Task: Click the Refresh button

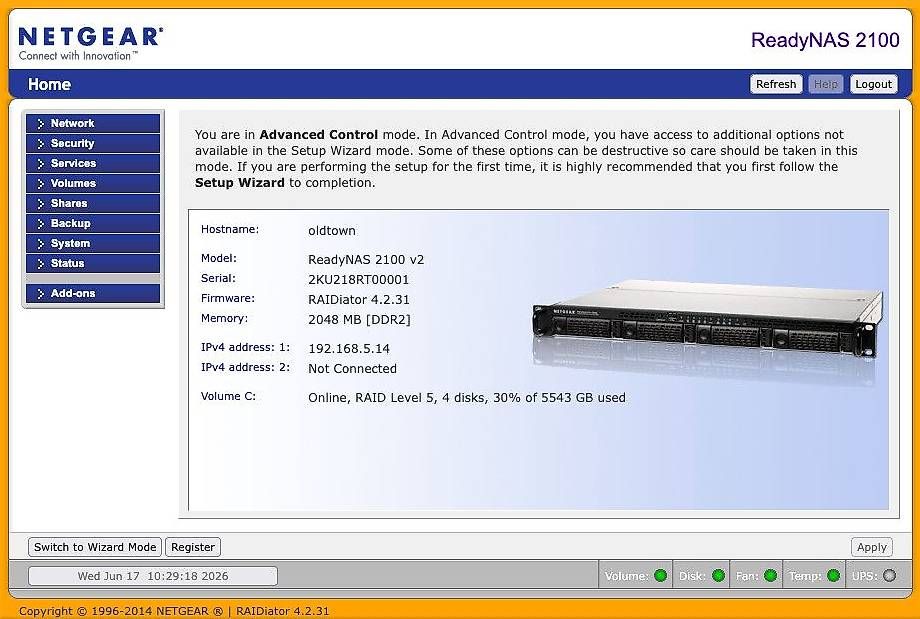Action: coord(776,84)
